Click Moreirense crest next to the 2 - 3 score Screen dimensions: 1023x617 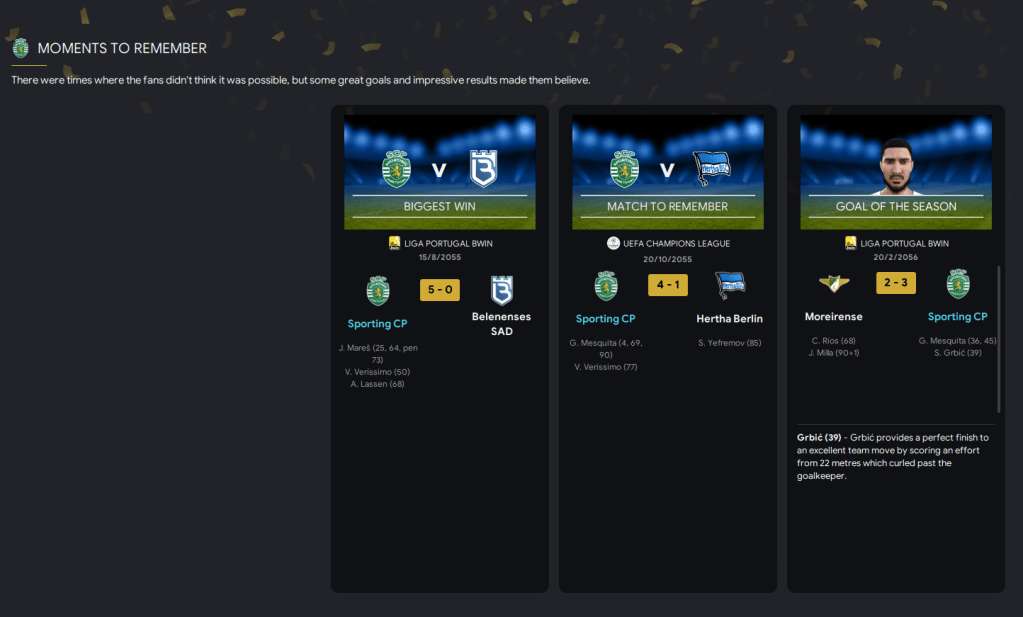pos(834,283)
